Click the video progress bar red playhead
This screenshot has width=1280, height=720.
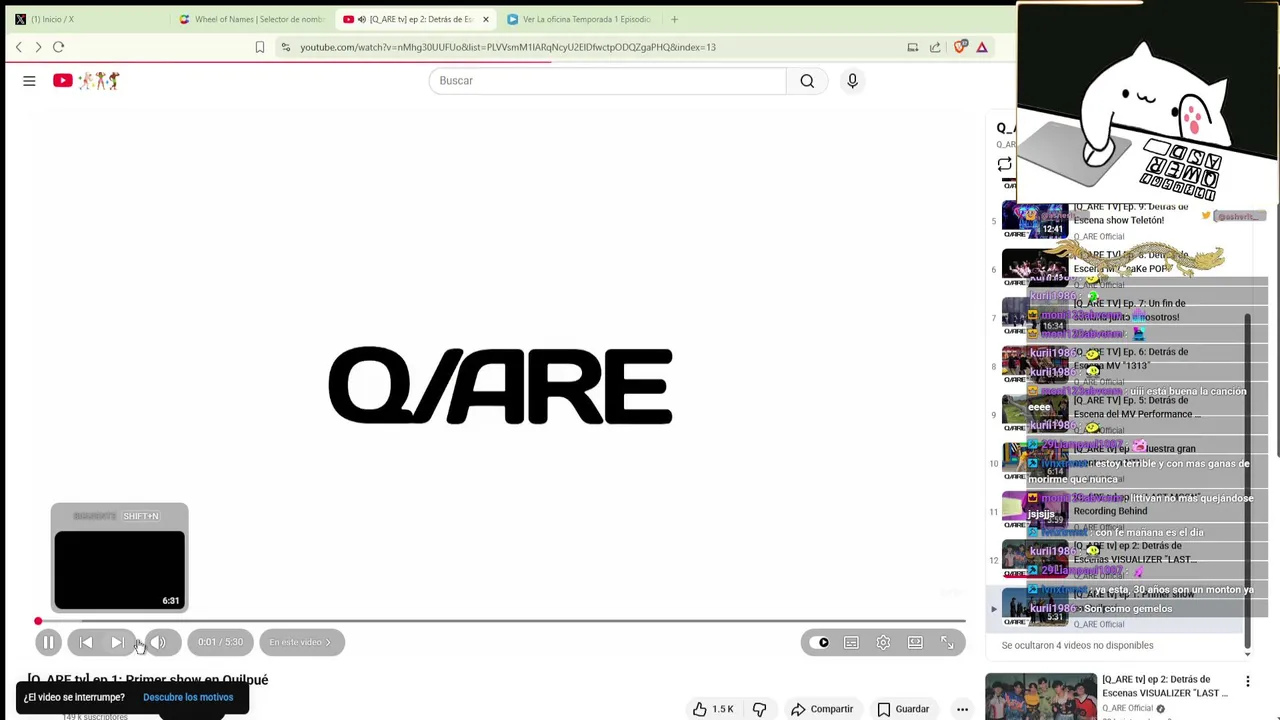coord(38,621)
